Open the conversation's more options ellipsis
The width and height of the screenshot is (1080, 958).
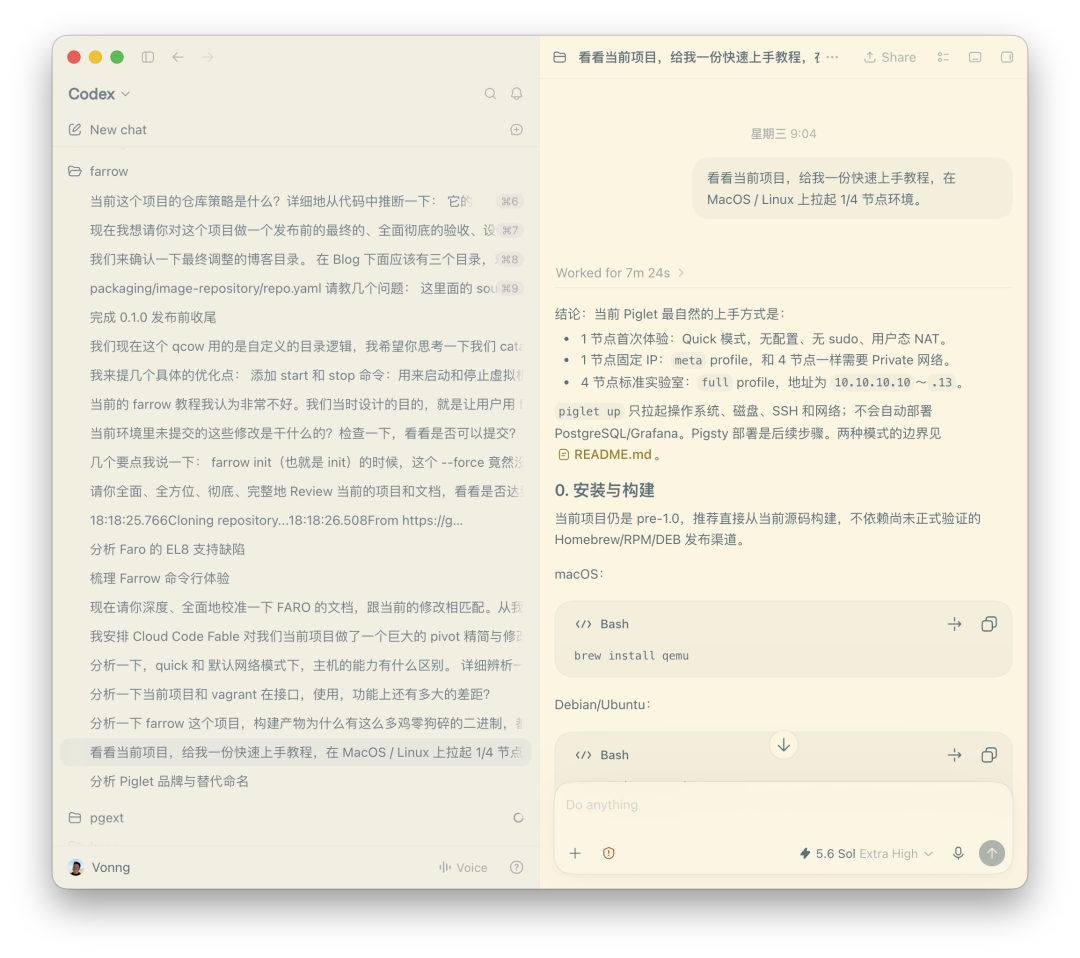click(833, 57)
